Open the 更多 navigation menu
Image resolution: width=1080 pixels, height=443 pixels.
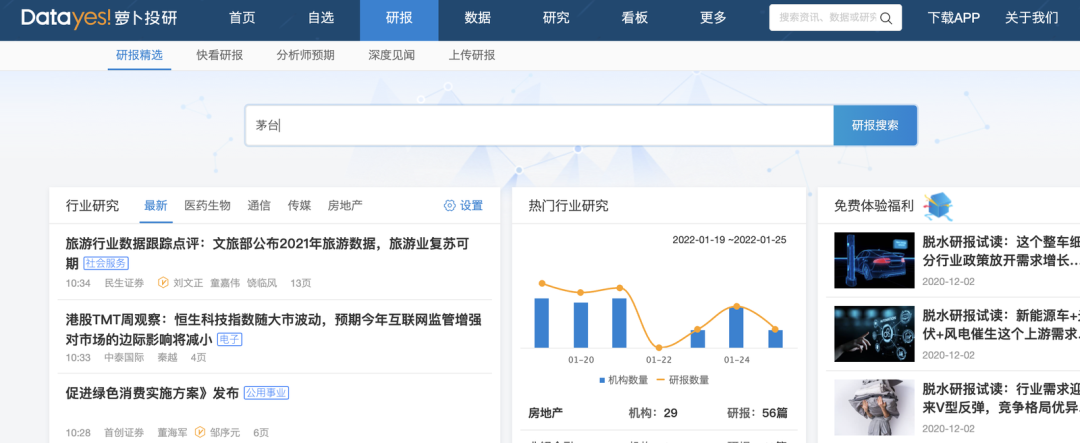(x=713, y=19)
